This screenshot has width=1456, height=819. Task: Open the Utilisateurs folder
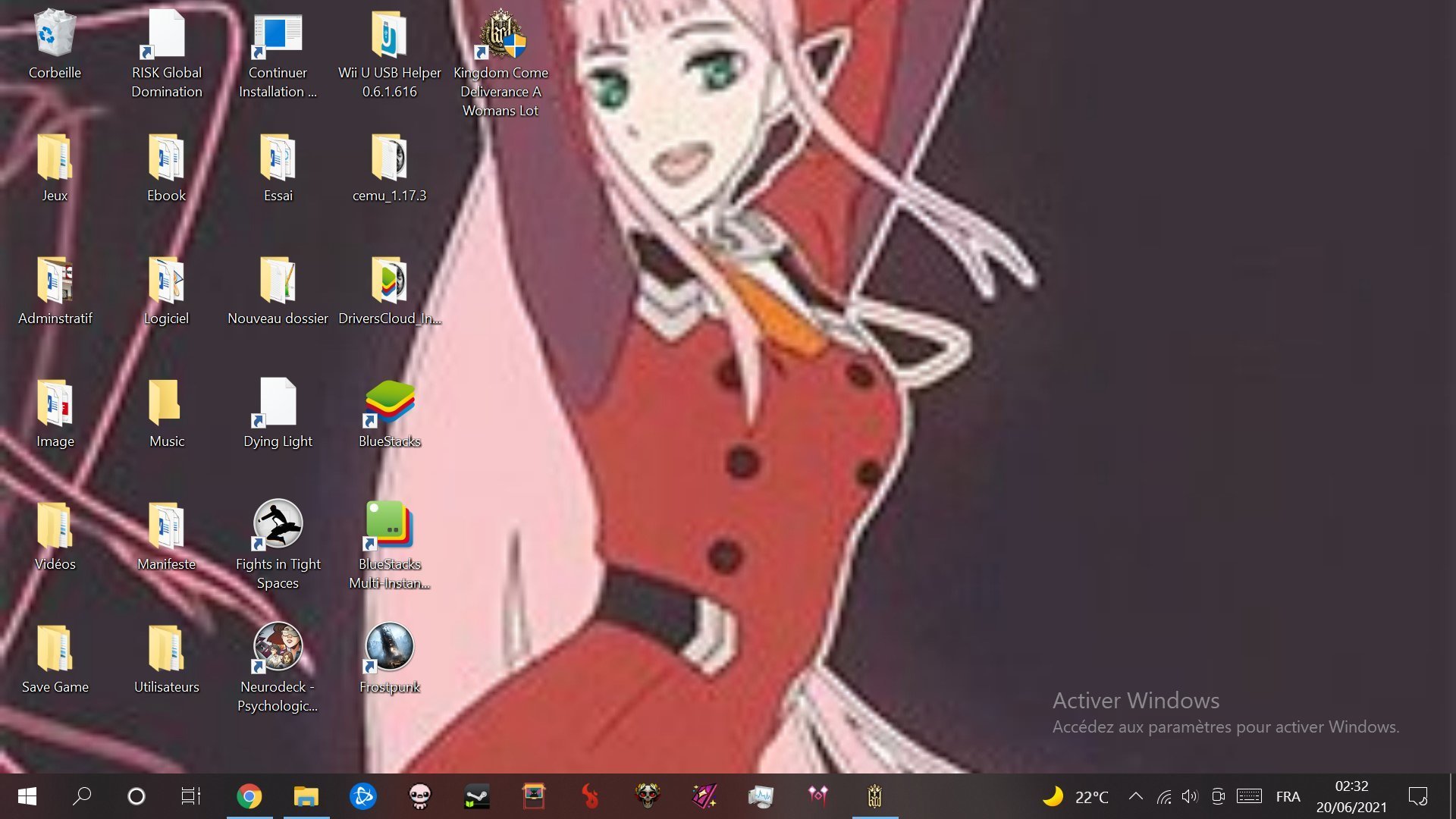point(167,660)
